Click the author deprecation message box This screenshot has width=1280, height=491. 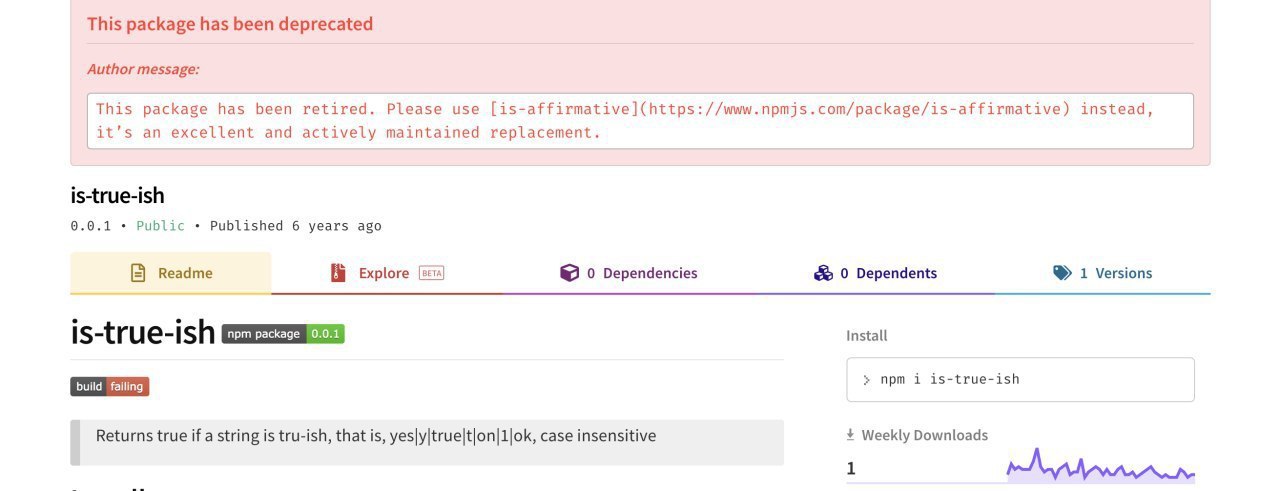[640, 121]
